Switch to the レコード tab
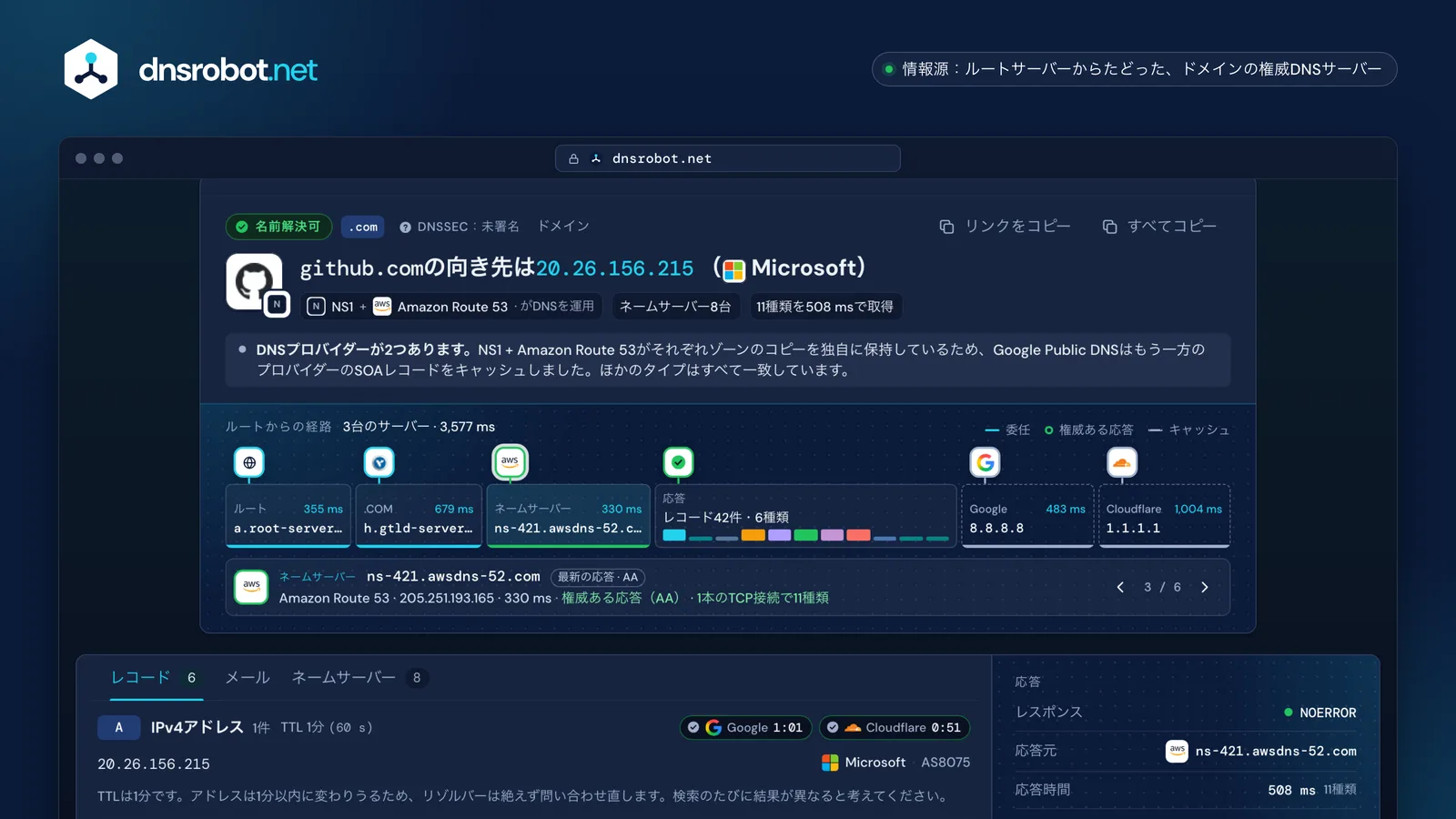Image resolution: width=1456 pixels, height=819 pixels. click(156, 678)
